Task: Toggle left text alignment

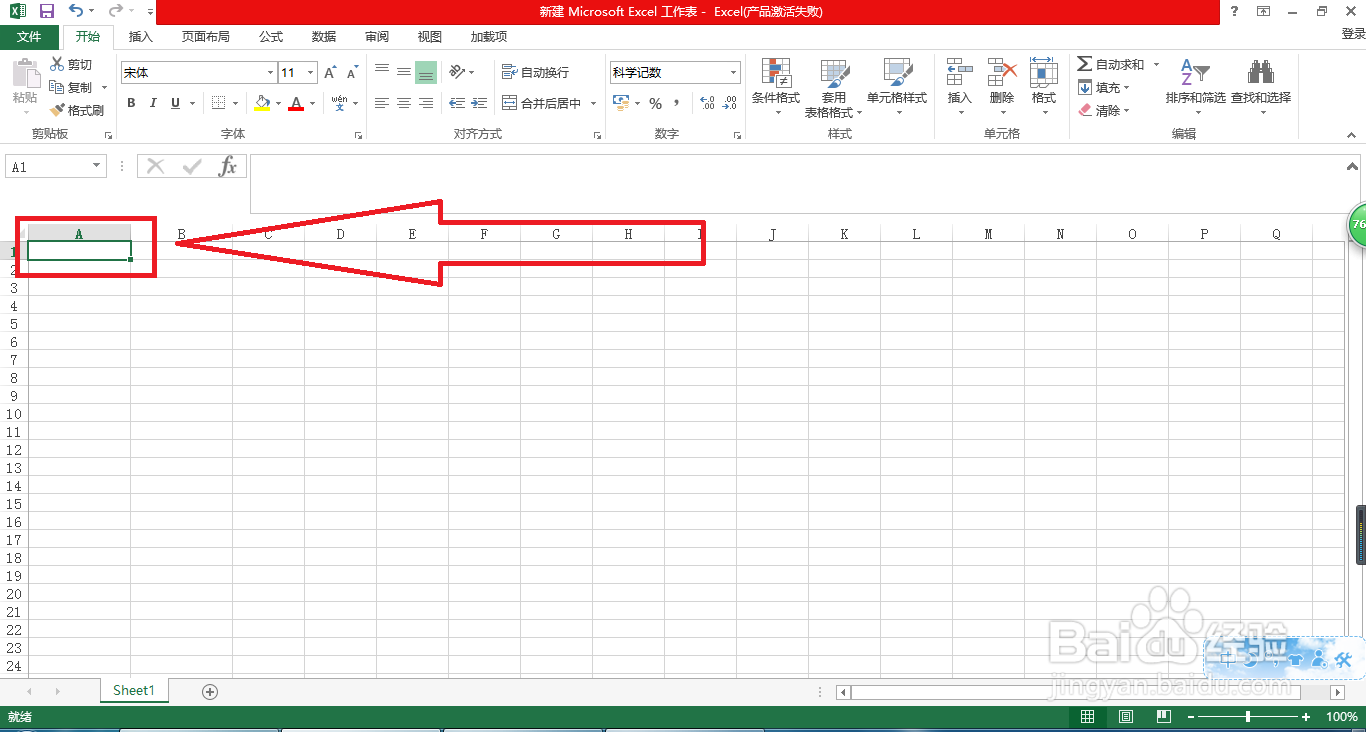Action: 382,103
